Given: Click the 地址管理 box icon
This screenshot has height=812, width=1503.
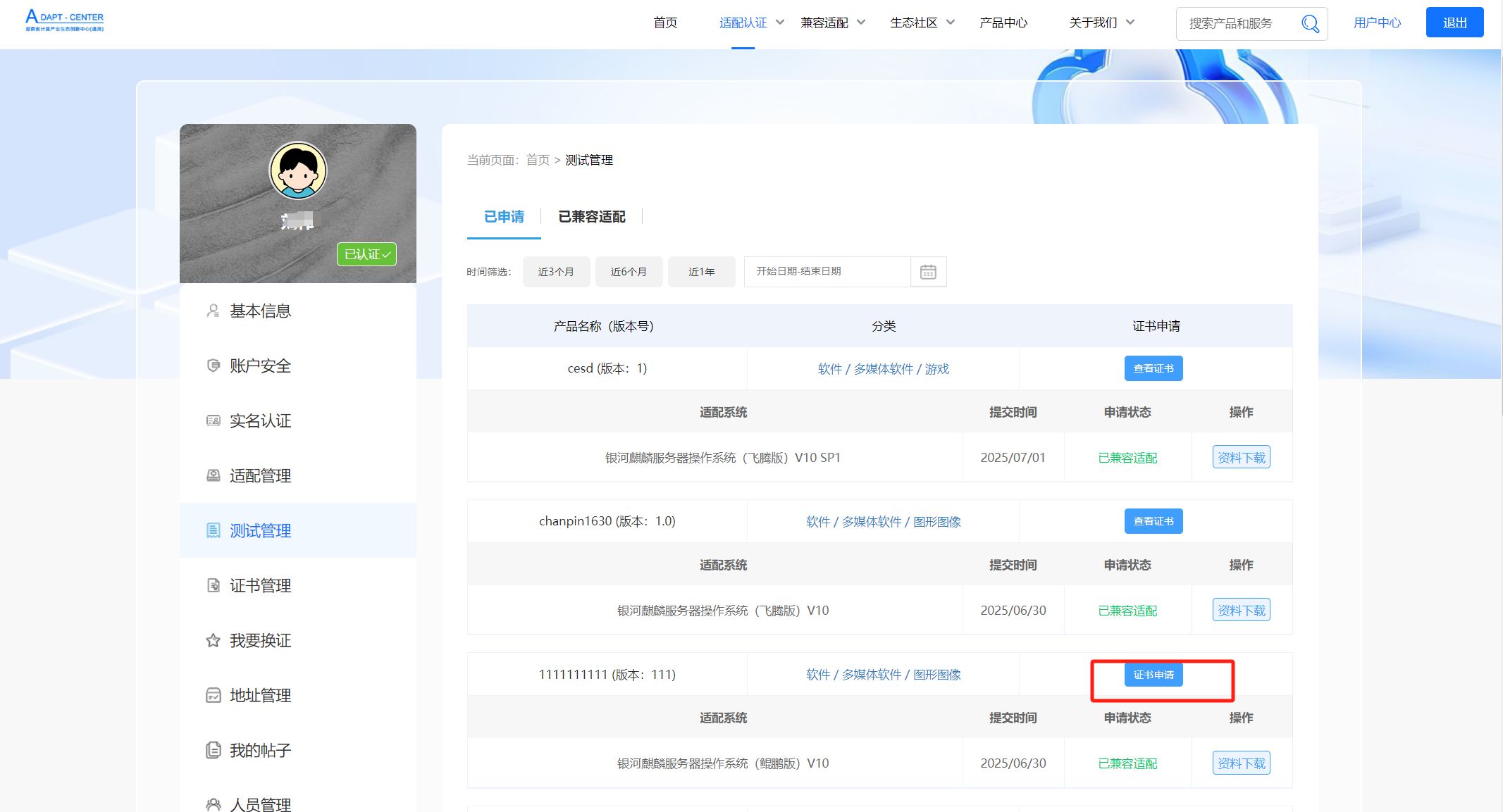Looking at the screenshot, I should [x=213, y=695].
